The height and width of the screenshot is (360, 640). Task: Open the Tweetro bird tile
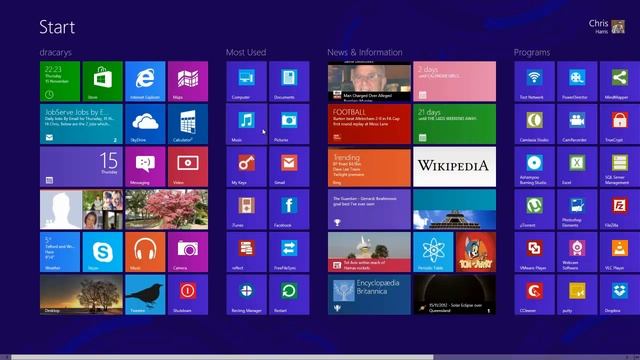[145, 295]
